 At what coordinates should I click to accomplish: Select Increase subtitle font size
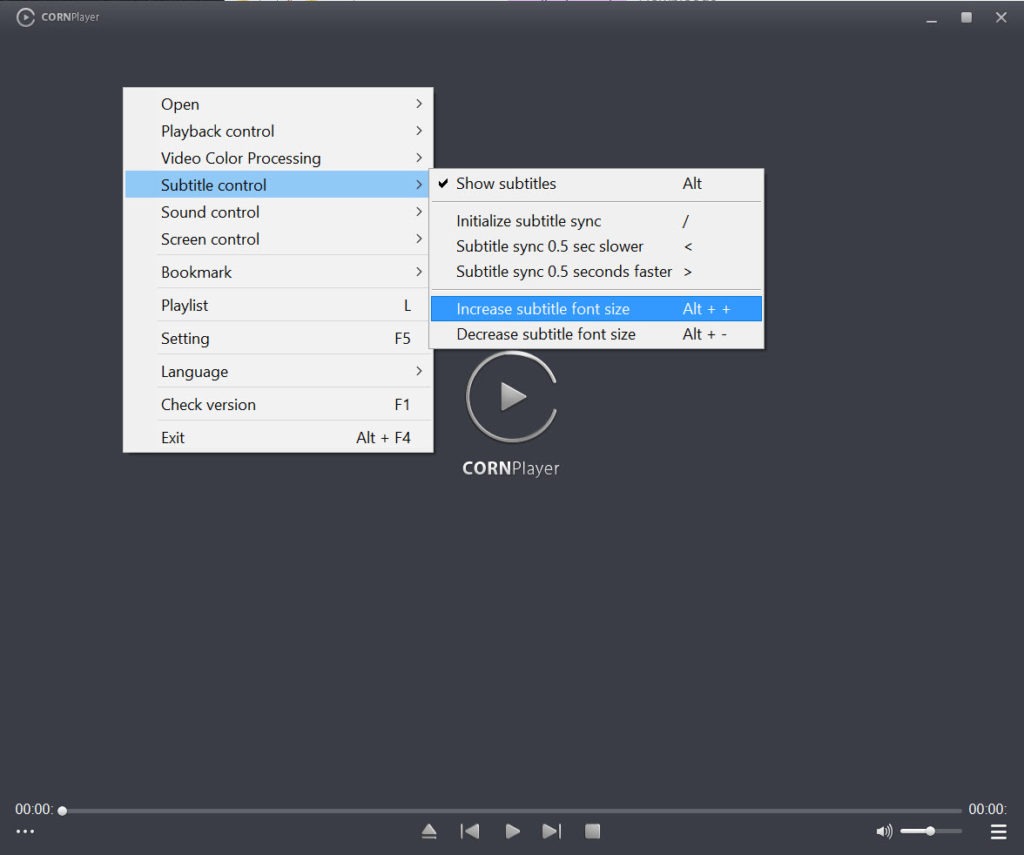click(x=596, y=309)
